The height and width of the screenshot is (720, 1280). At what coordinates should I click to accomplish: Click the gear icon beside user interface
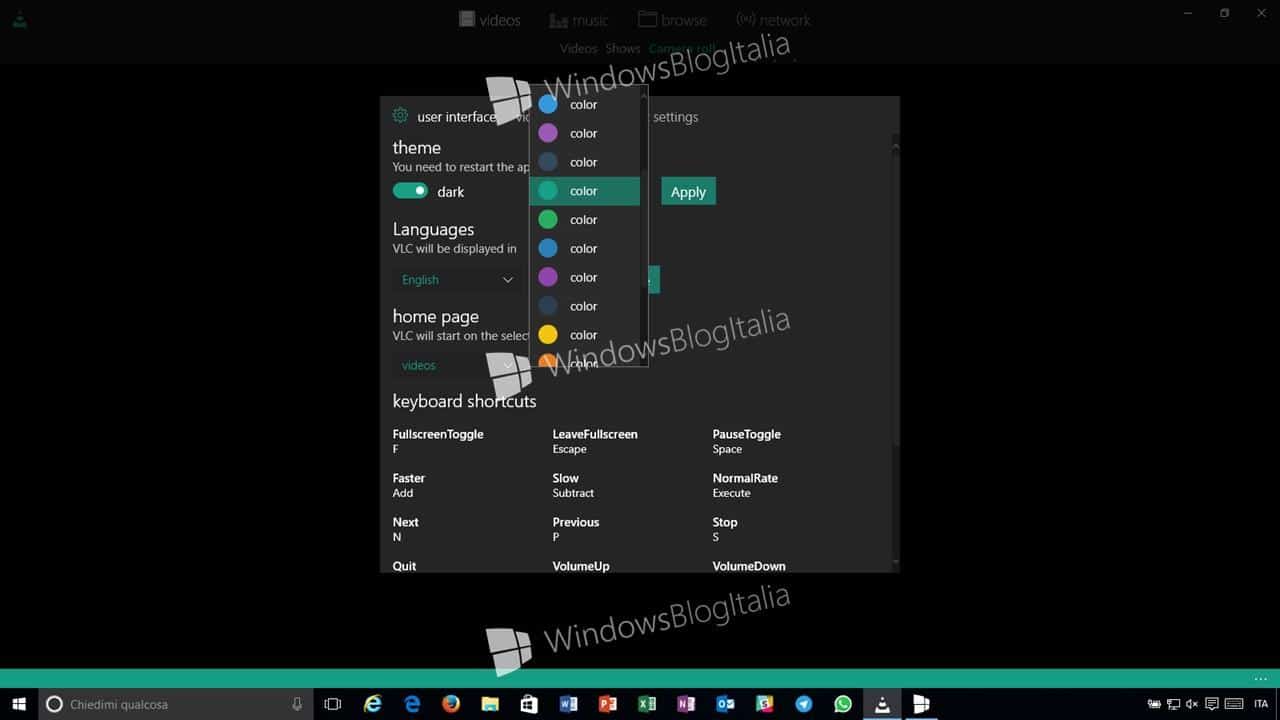point(401,116)
